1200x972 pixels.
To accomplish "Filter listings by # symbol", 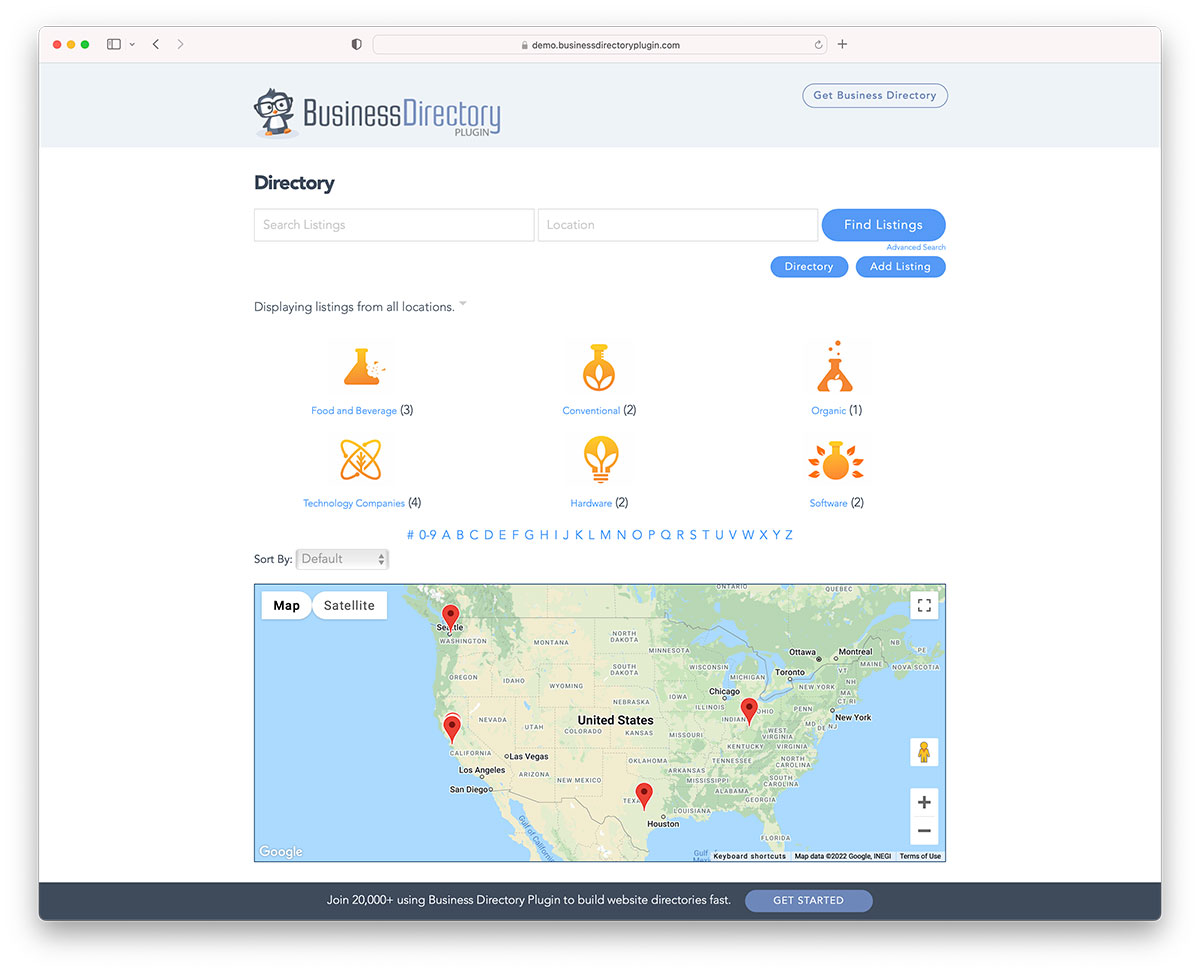I will pos(410,535).
